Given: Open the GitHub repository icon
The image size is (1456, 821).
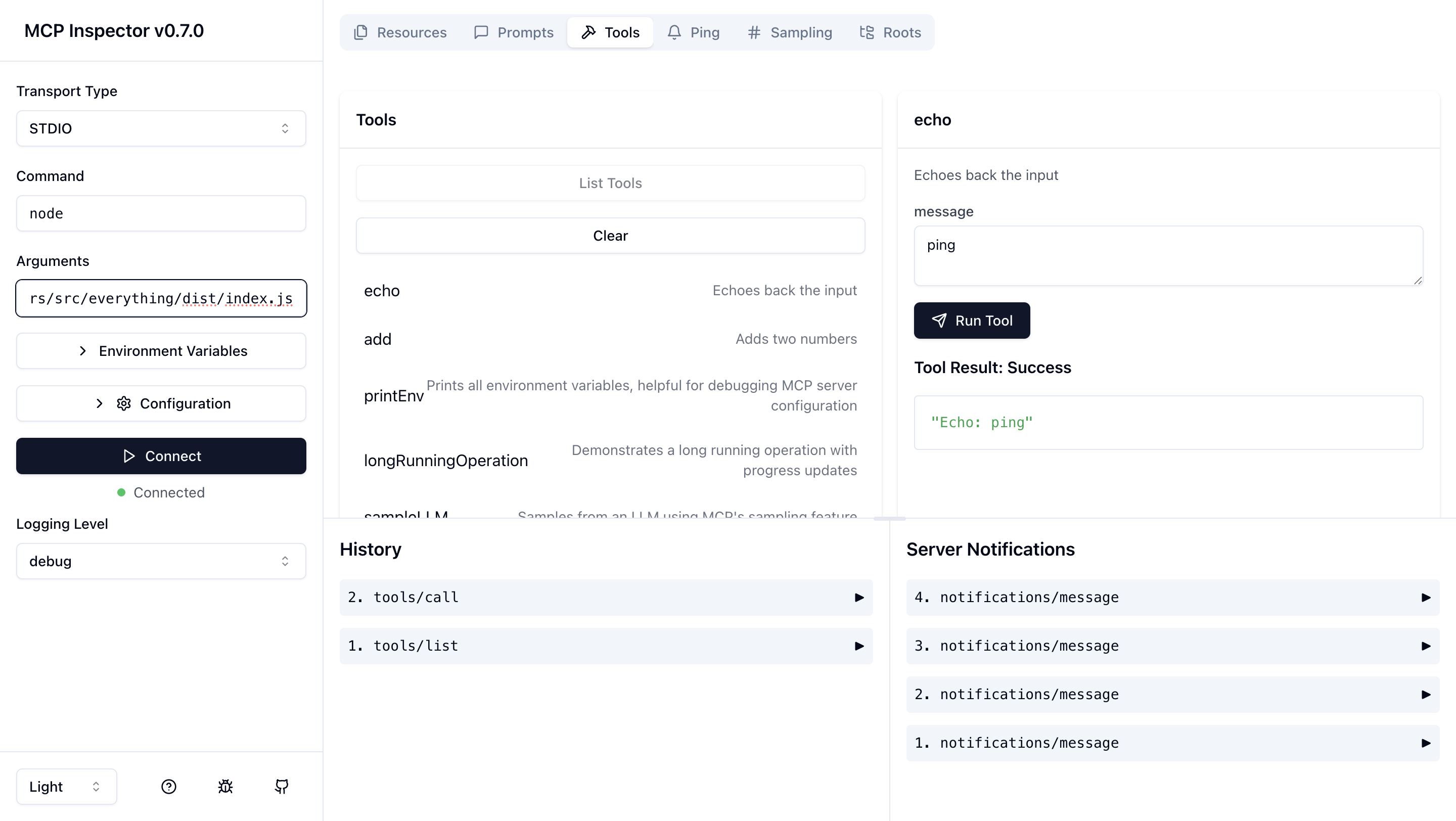Looking at the screenshot, I should [x=281, y=786].
